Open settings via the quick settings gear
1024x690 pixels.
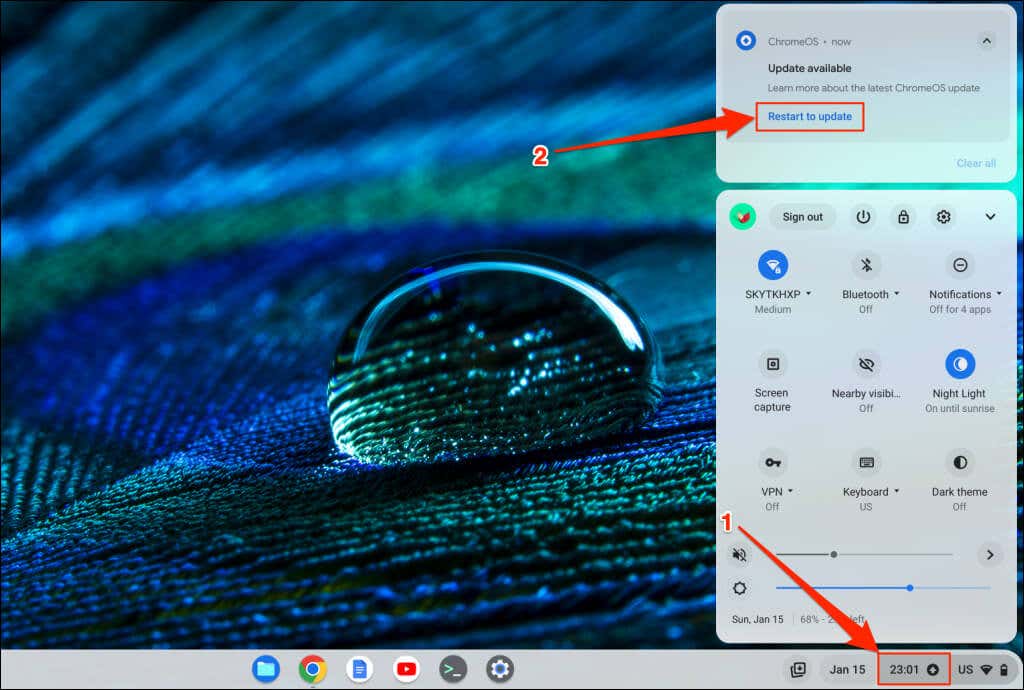tap(943, 217)
